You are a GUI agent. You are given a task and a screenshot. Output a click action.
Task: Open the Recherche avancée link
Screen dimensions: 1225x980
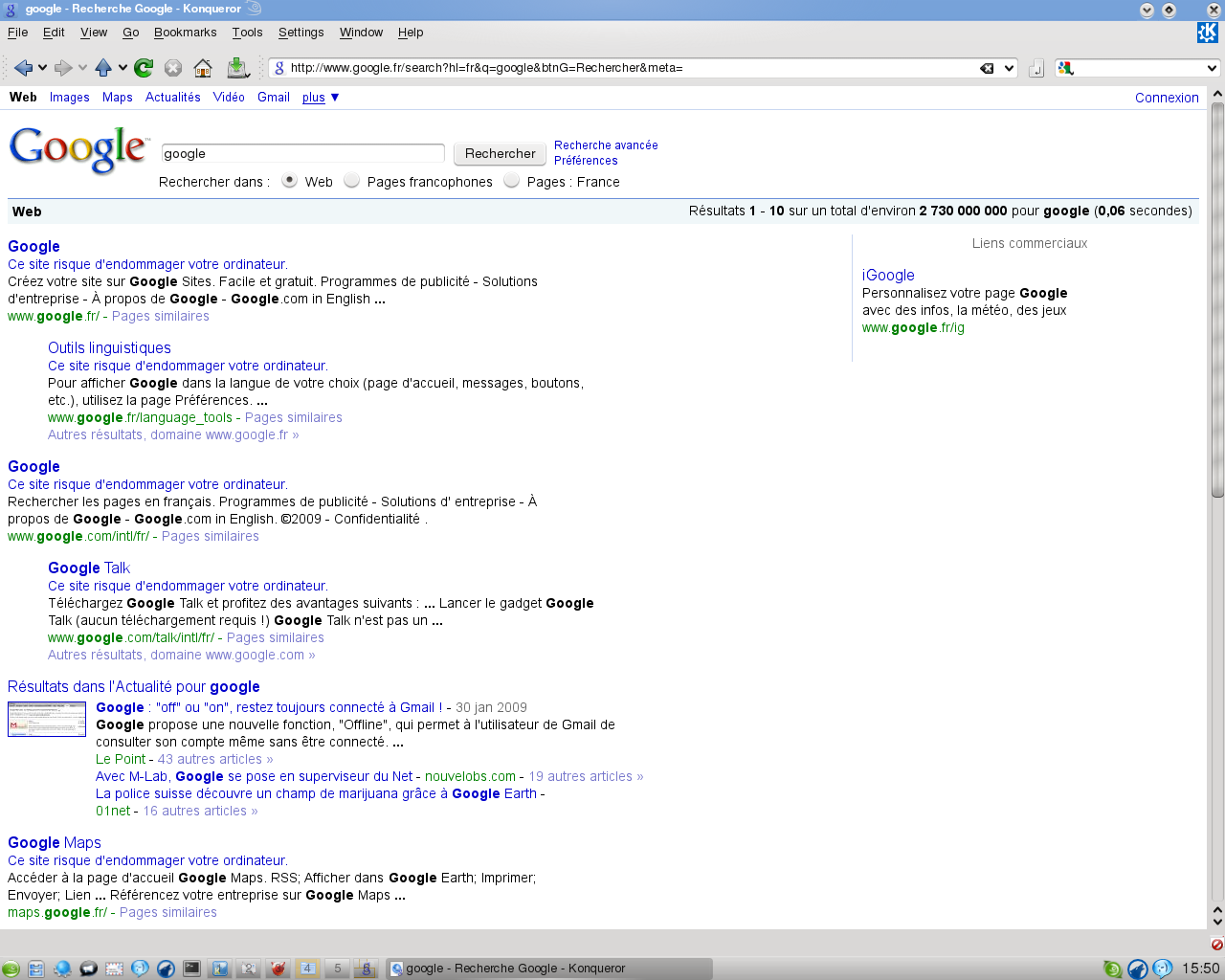click(x=606, y=145)
